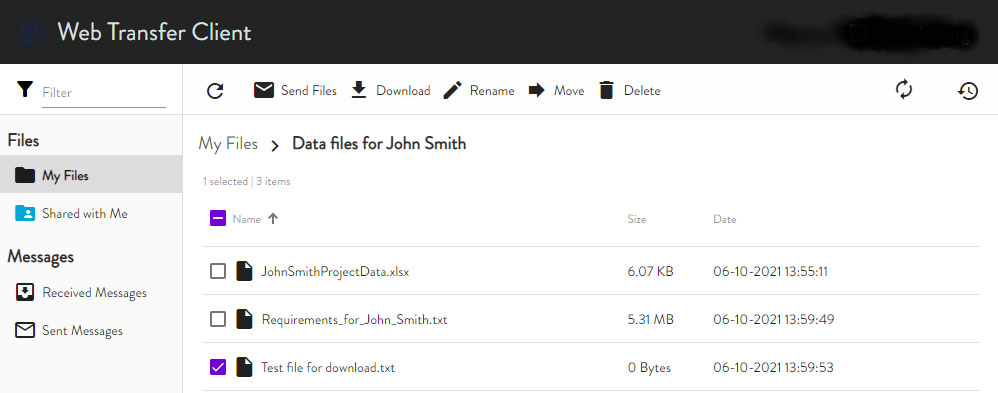998x393 pixels.
Task: Sort by the Date column header
Action: pyautogui.click(x=724, y=219)
